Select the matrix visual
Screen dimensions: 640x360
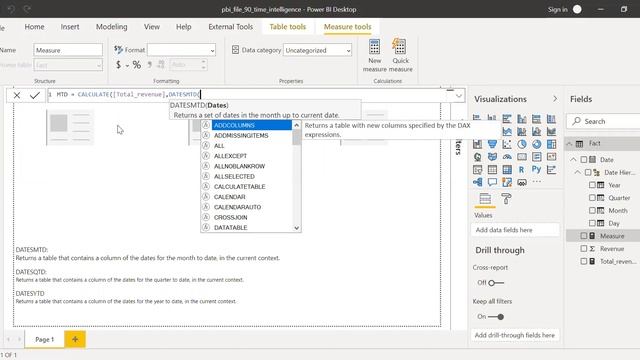click(x=507, y=169)
